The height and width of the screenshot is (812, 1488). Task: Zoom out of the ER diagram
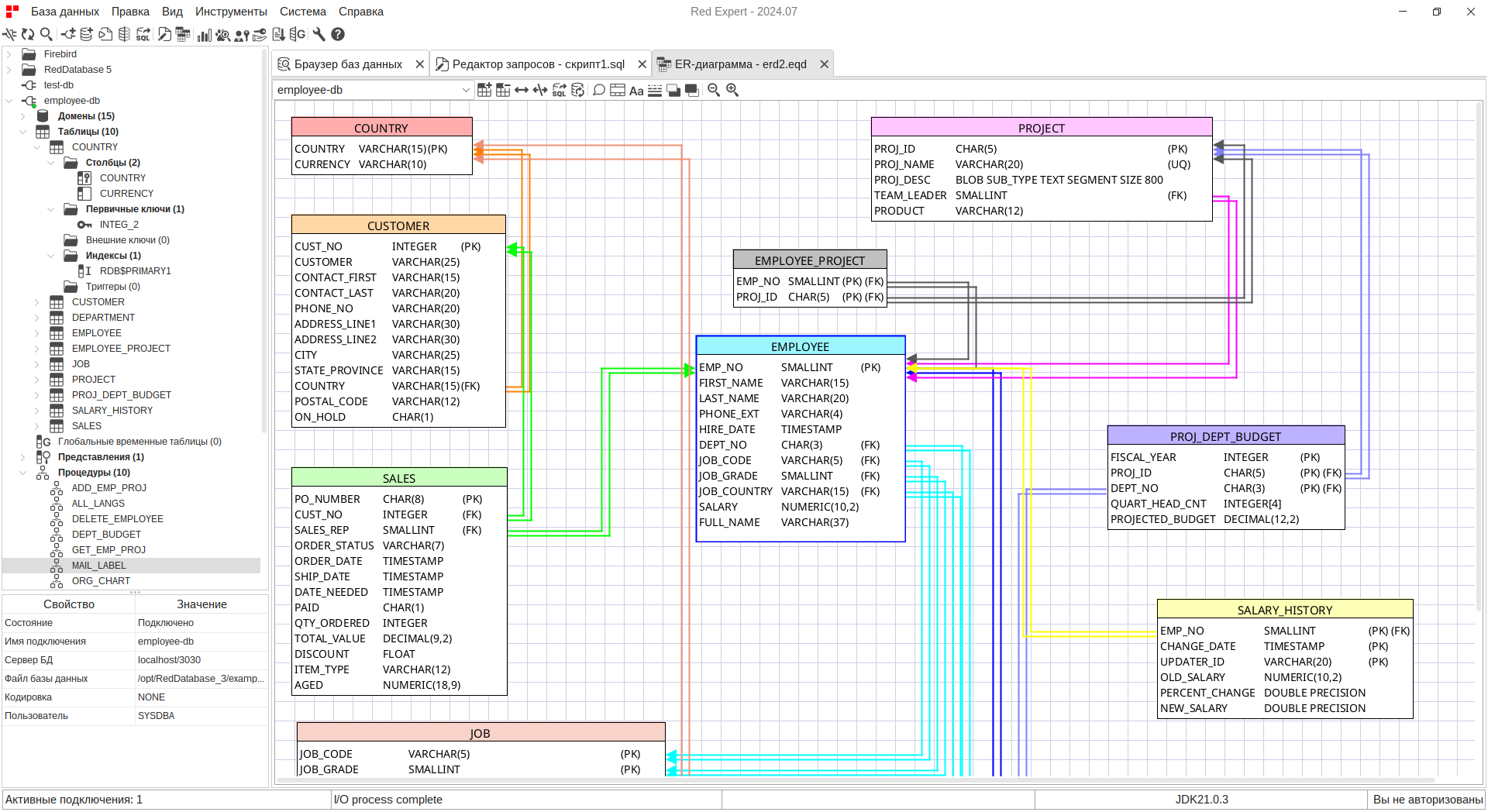click(x=714, y=90)
